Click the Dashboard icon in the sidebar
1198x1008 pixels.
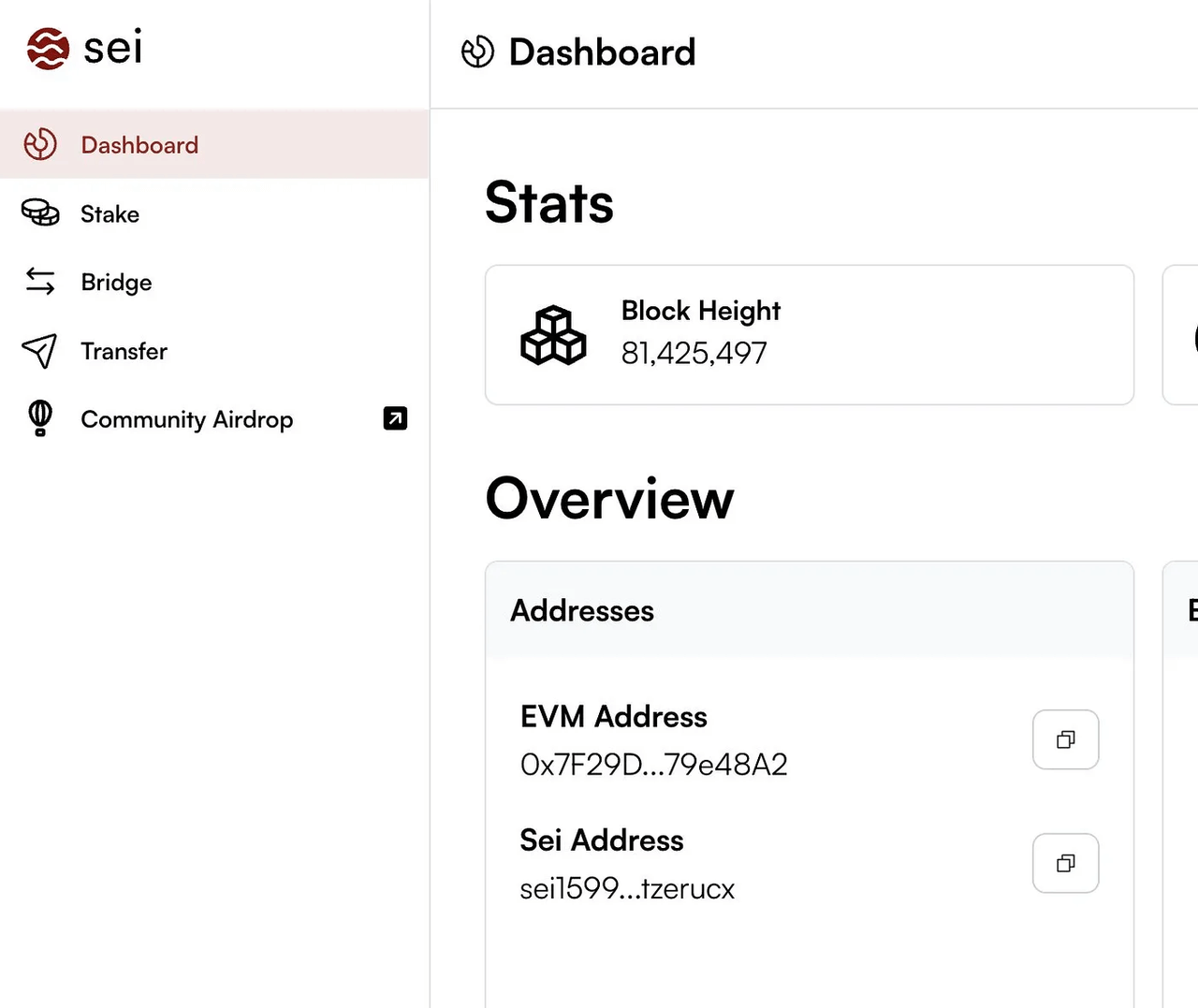[40, 144]
